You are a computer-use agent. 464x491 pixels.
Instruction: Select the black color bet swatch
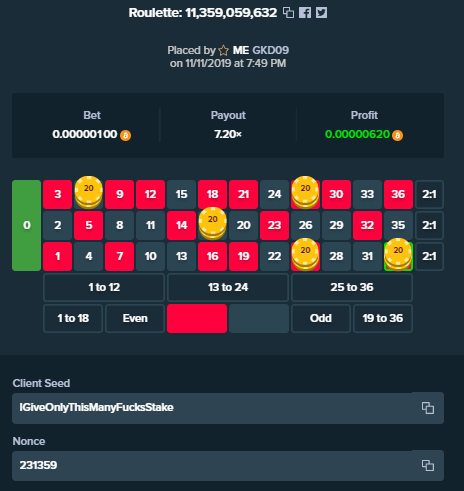click(259, 318)
